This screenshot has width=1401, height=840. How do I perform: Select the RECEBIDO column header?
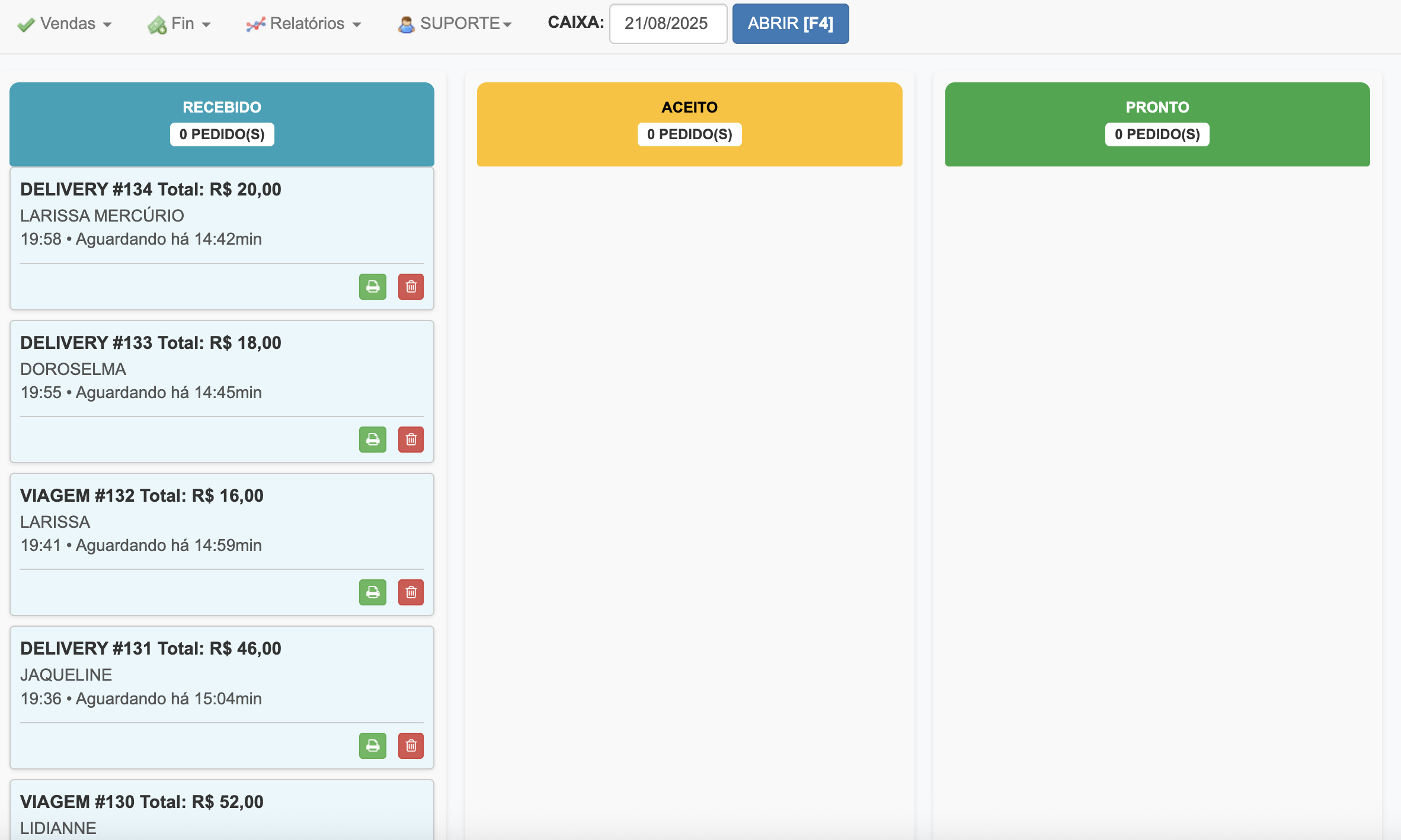point(222,107)
